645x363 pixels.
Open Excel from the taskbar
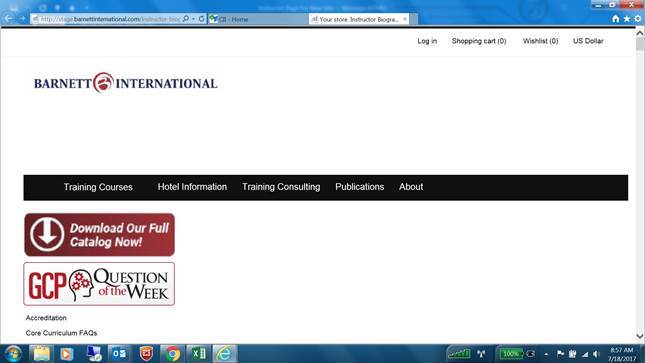click(199, 354)
